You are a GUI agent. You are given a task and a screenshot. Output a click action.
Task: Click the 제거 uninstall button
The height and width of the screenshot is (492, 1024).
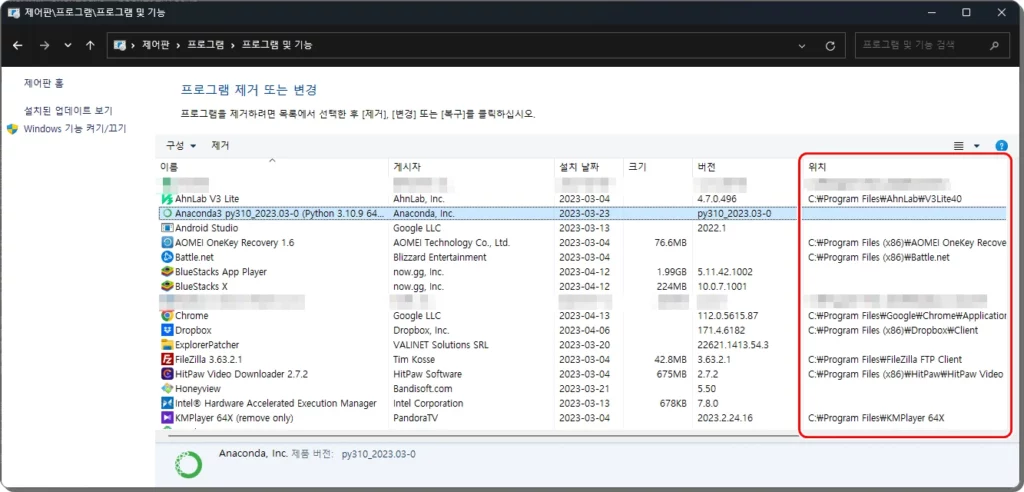[x=220, y=145]
